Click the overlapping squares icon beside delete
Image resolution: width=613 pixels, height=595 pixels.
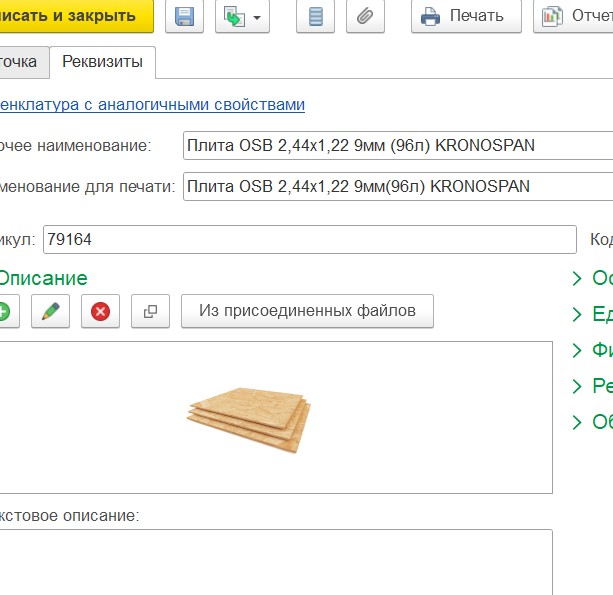click(151, 312)
